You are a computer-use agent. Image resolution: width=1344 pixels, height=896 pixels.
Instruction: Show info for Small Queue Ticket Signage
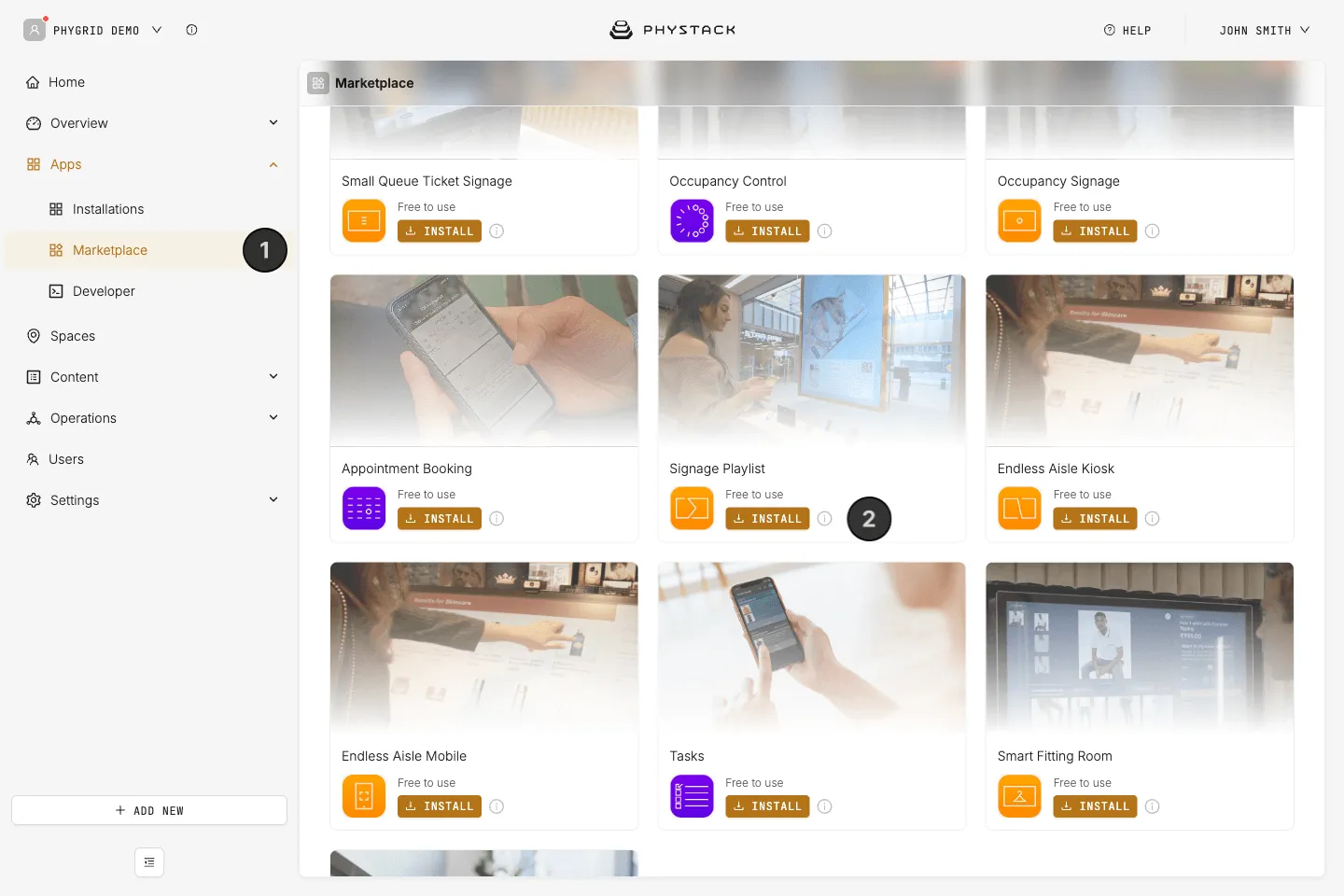[x=497, y=231]
